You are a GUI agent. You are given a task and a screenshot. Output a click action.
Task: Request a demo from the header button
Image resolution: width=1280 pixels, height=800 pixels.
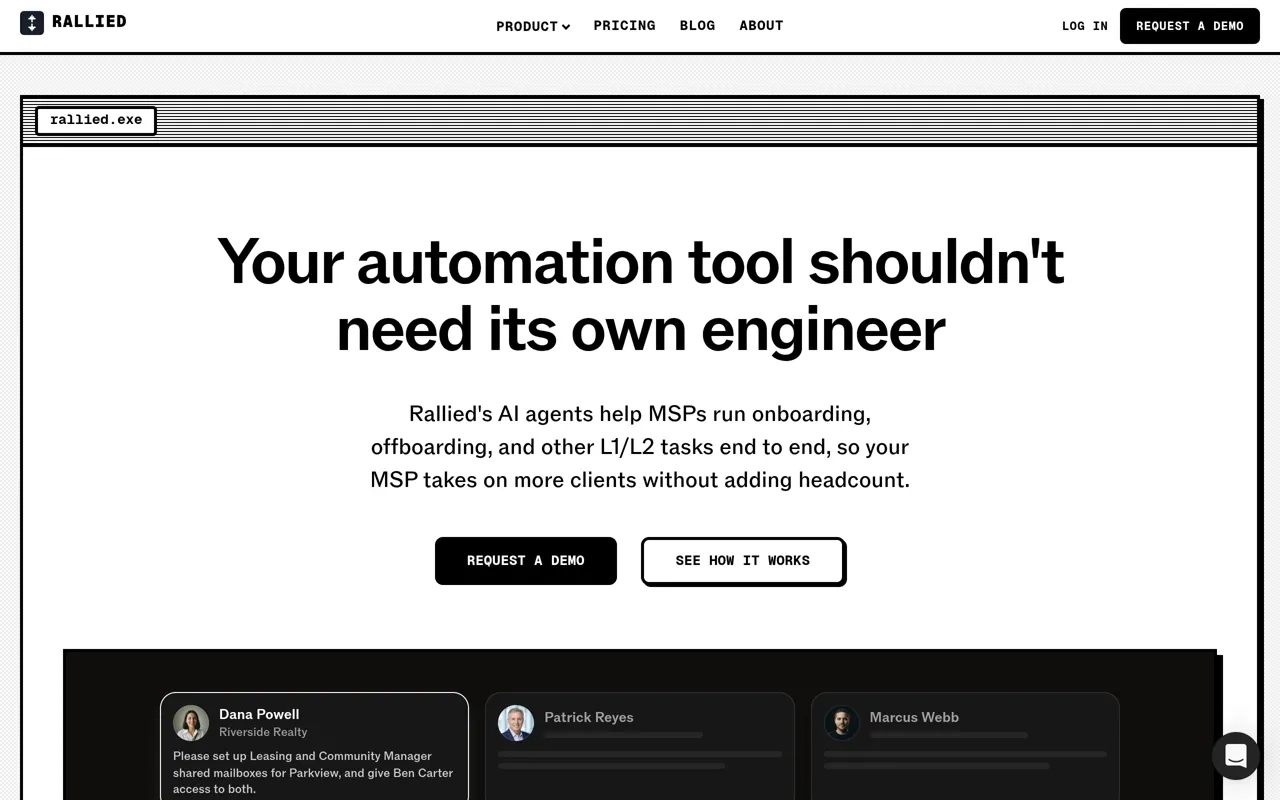point(1190,26)
